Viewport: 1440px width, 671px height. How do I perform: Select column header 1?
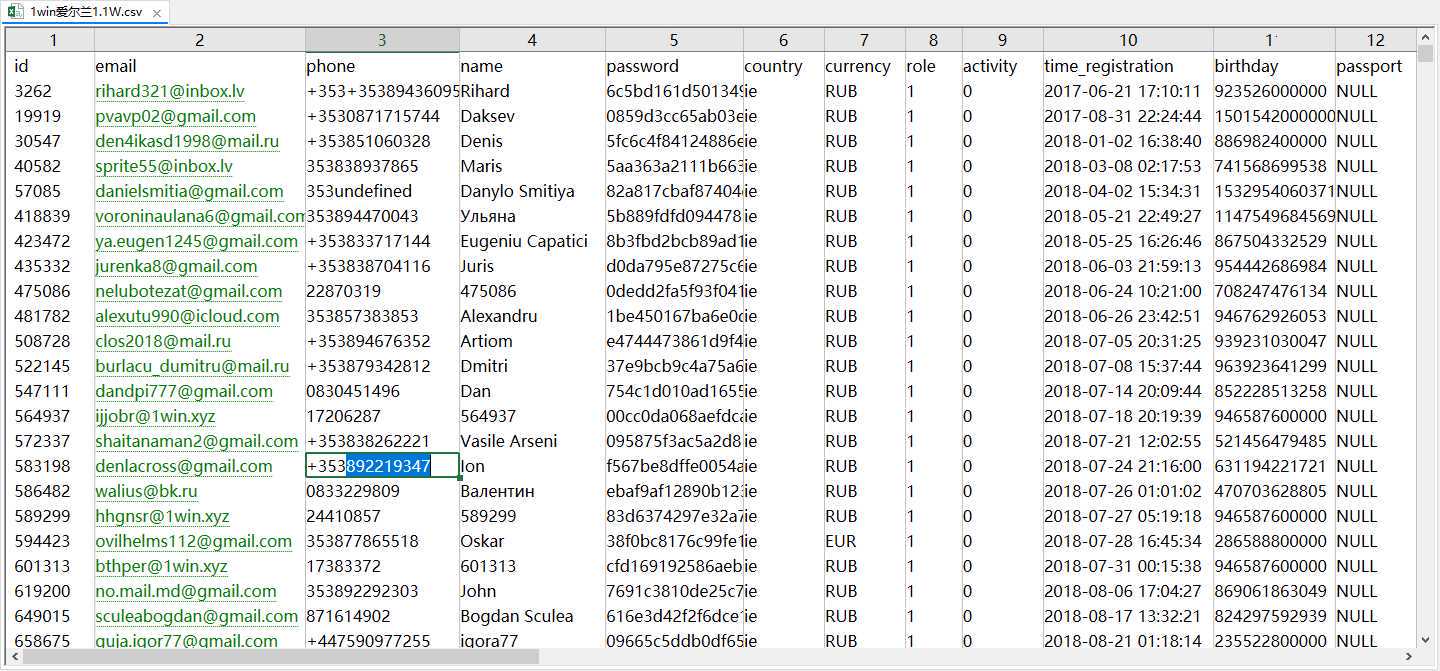(x=52, y=40)
